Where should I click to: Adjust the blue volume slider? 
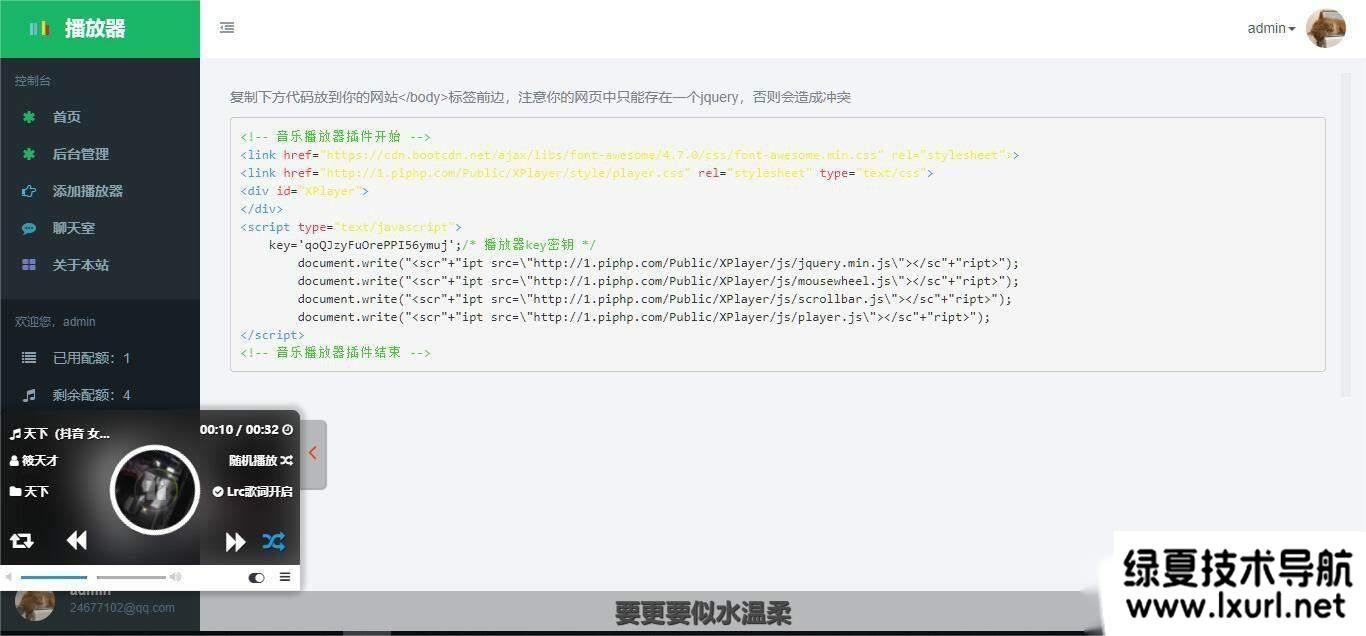54,577
